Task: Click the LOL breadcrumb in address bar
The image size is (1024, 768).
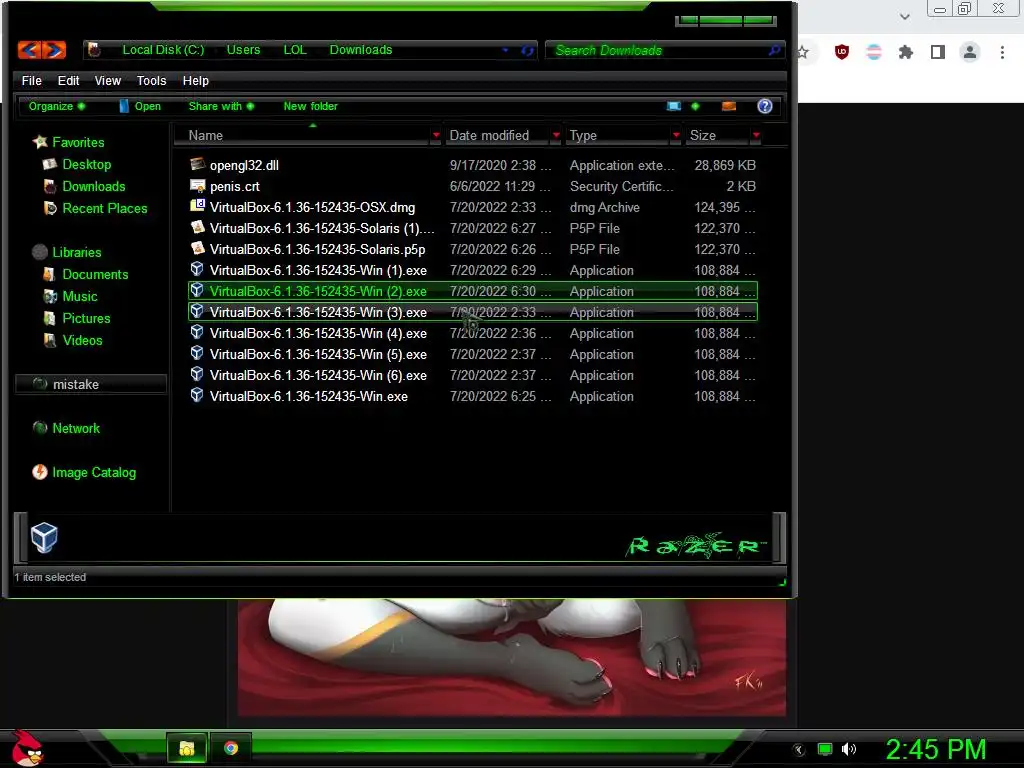Action: 295,50
